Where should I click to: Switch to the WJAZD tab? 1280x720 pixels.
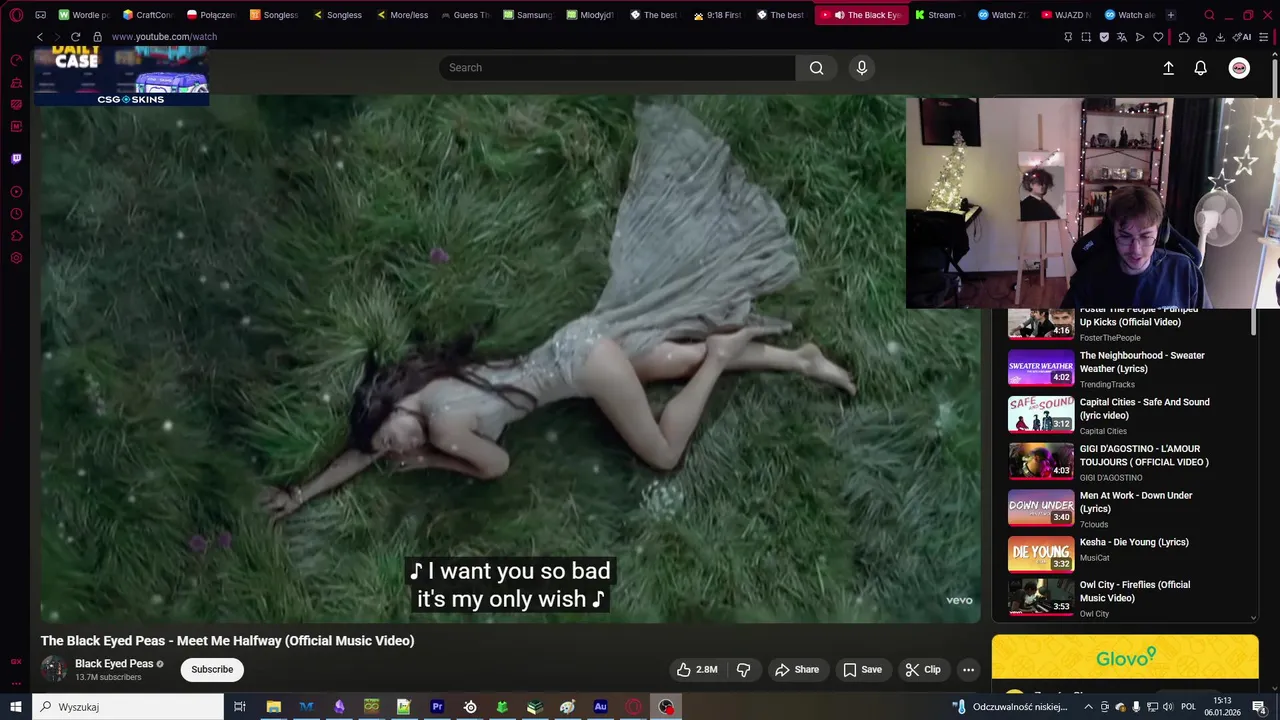[1066, 15]
